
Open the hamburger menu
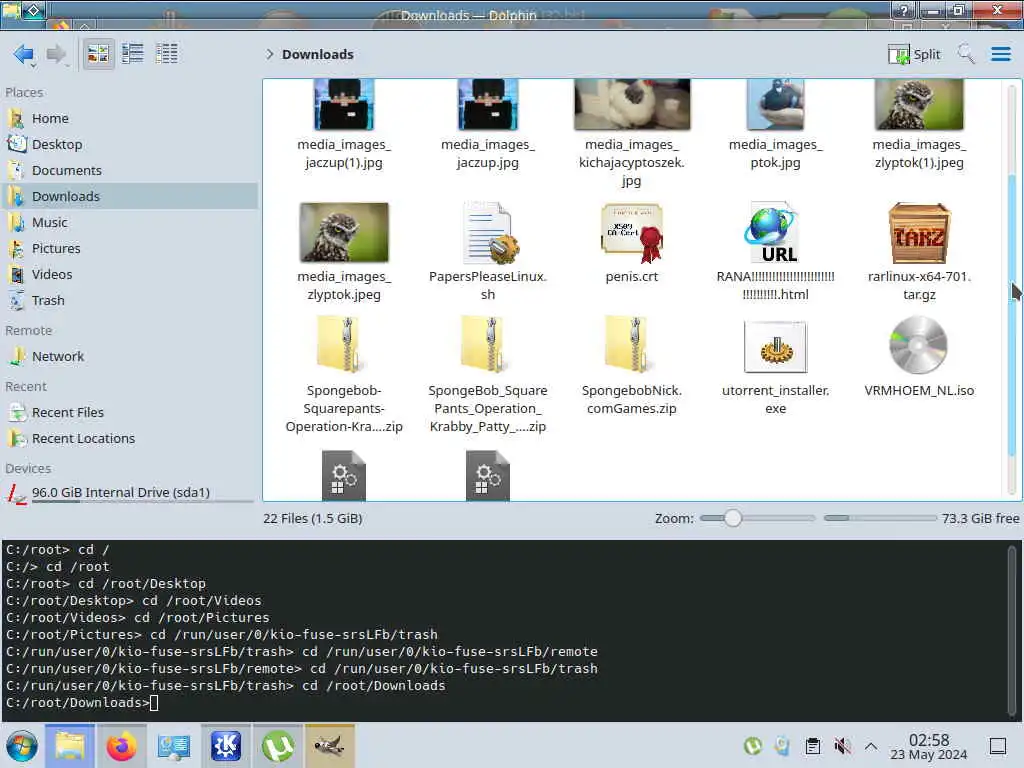[x=1000, y=54]
